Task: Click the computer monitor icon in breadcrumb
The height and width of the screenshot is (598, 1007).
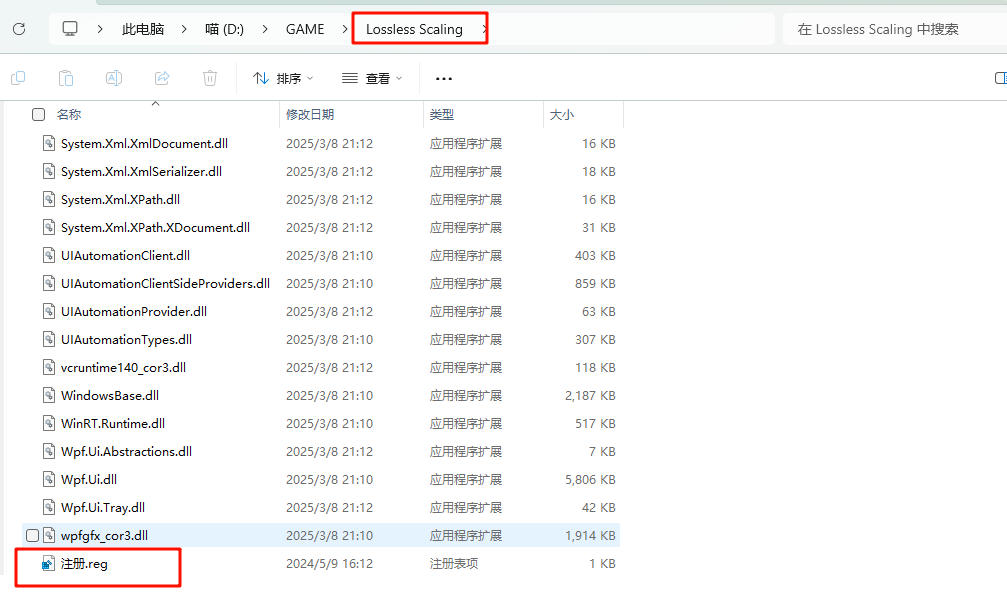Action: point(70,29)
